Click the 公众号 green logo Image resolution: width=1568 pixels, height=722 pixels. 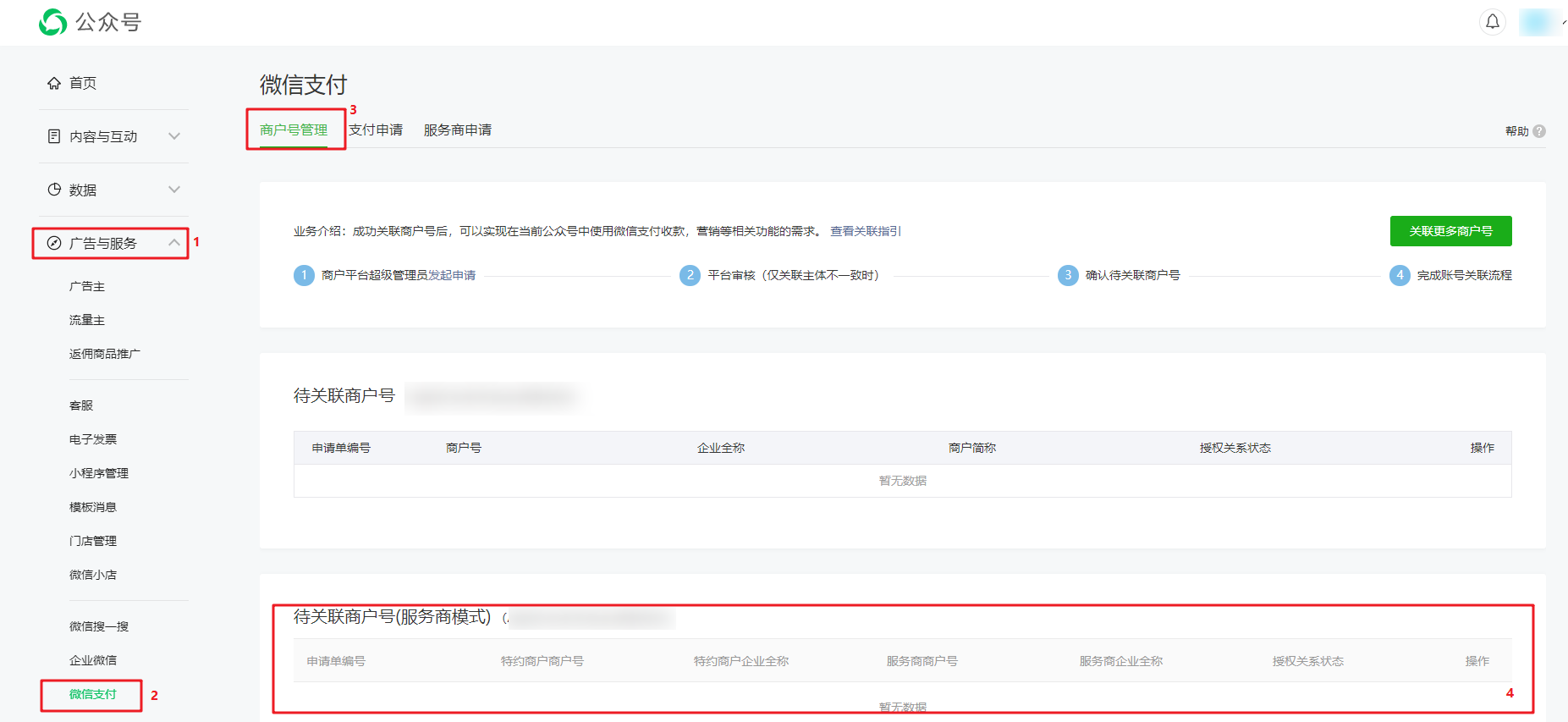(x=52, y=22)
